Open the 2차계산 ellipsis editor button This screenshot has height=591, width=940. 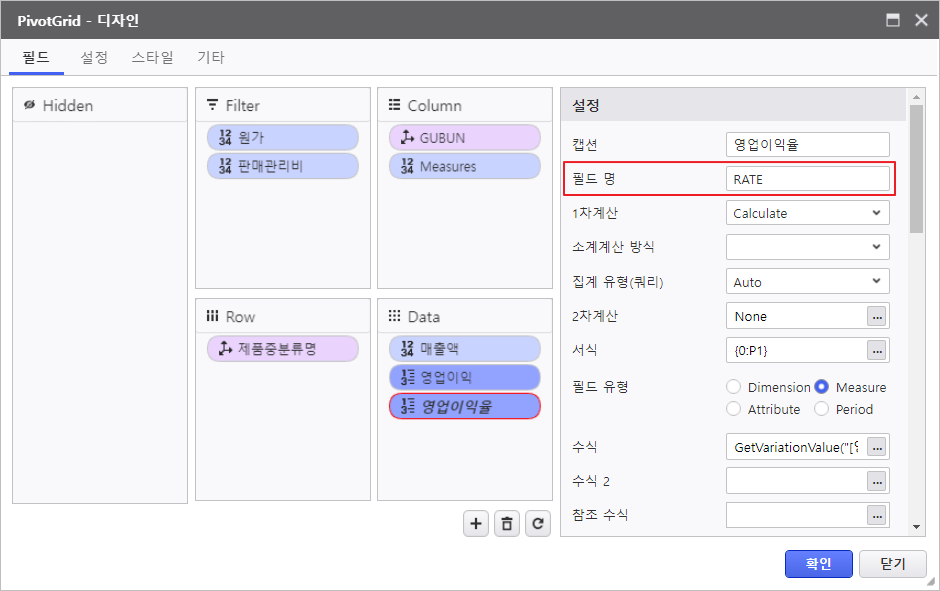(x=876, y=316)
